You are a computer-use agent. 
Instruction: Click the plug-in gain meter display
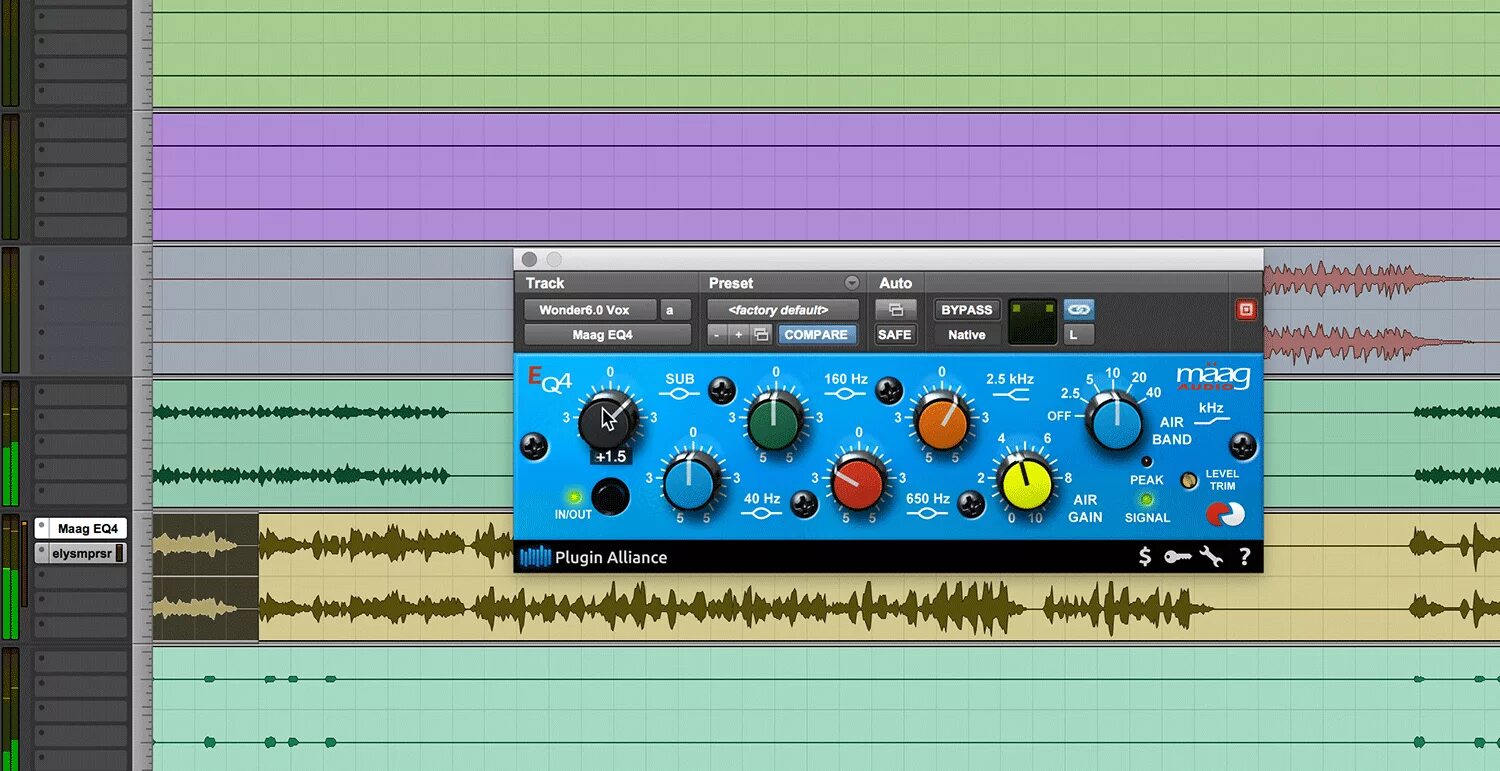pyautogui.click(x=1032, y=322)
